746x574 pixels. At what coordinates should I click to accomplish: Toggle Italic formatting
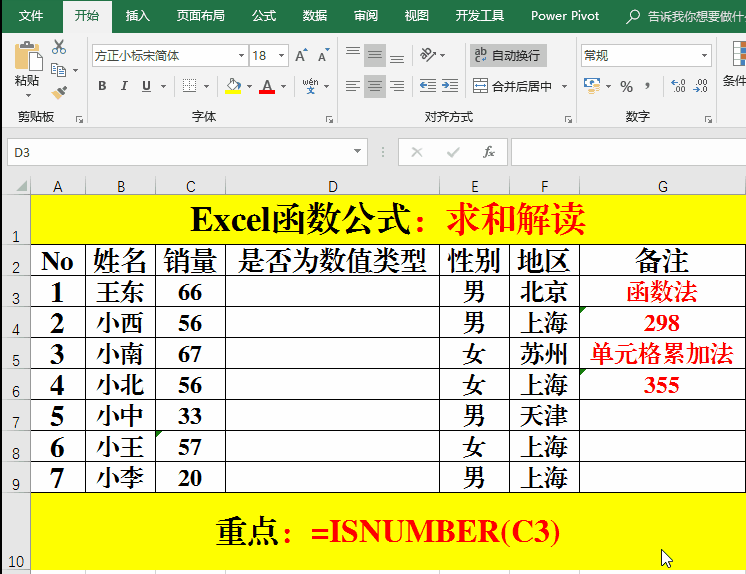(124, 86)
